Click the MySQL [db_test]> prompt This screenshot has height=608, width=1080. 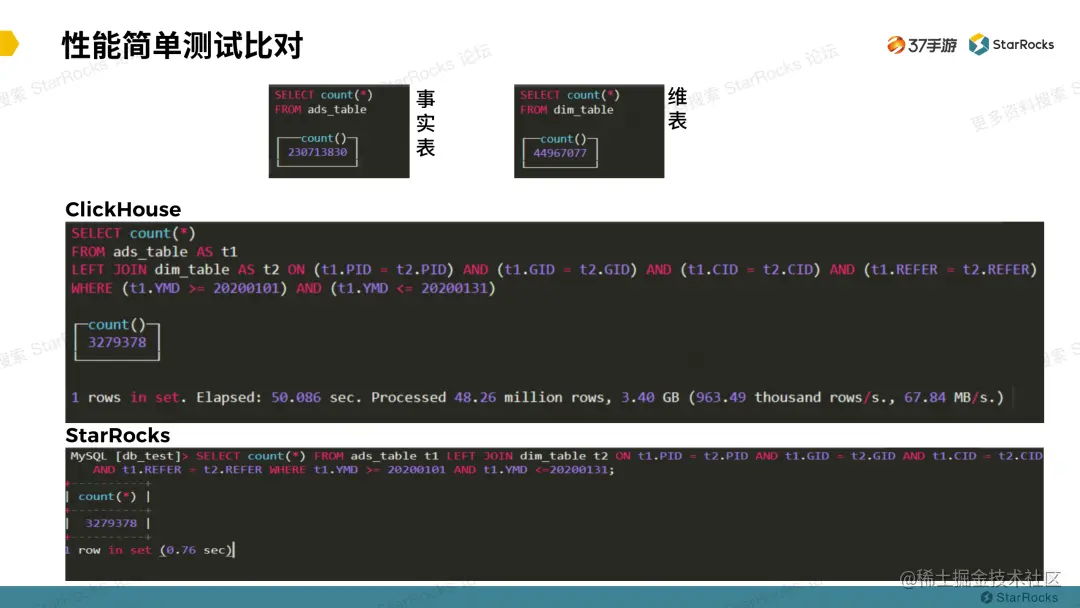129,456
